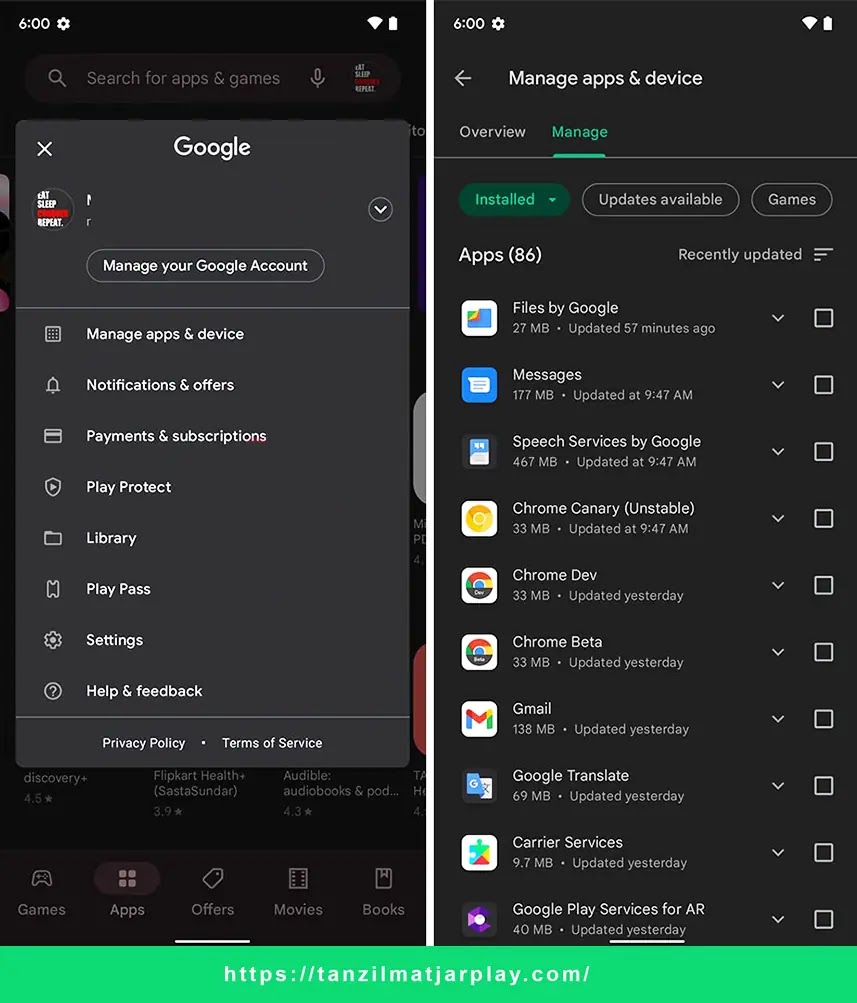Open the Installed filter dropdown
The height and width of the screenshot is (1003, 857).
(514, 199)
